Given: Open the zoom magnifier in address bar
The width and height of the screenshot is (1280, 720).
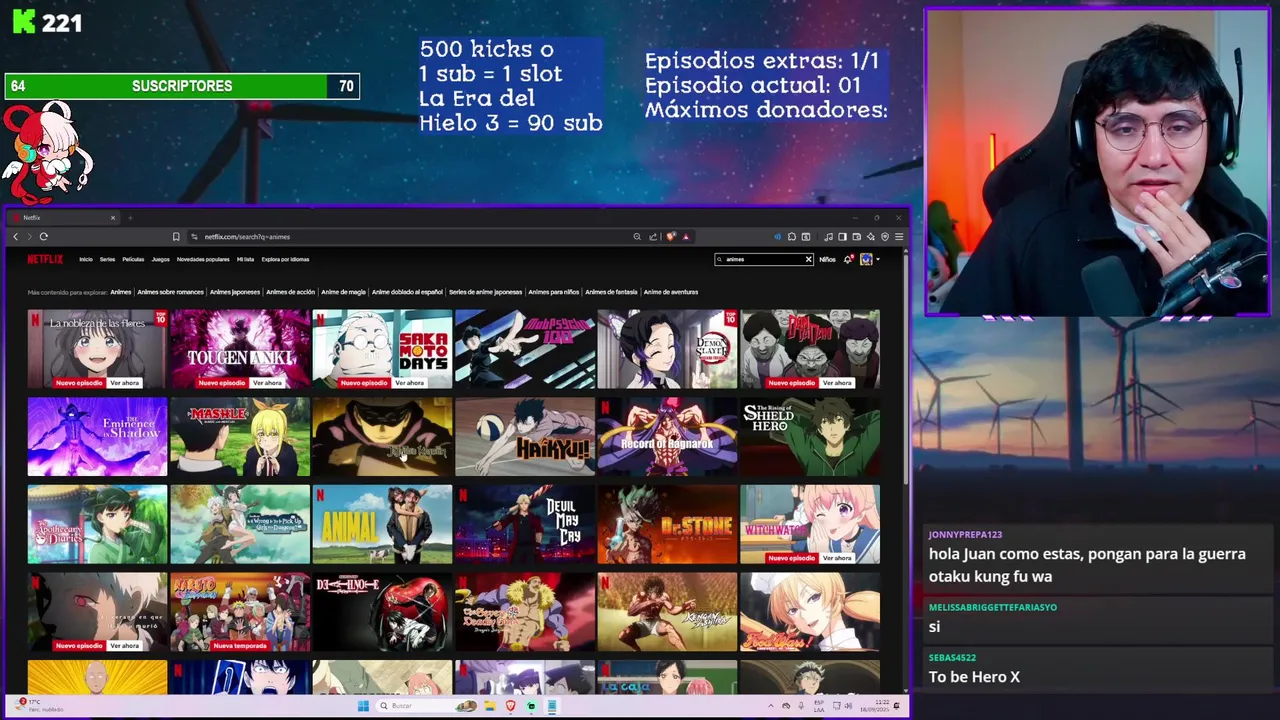Looking at the screenshot, I should point(637,237).
